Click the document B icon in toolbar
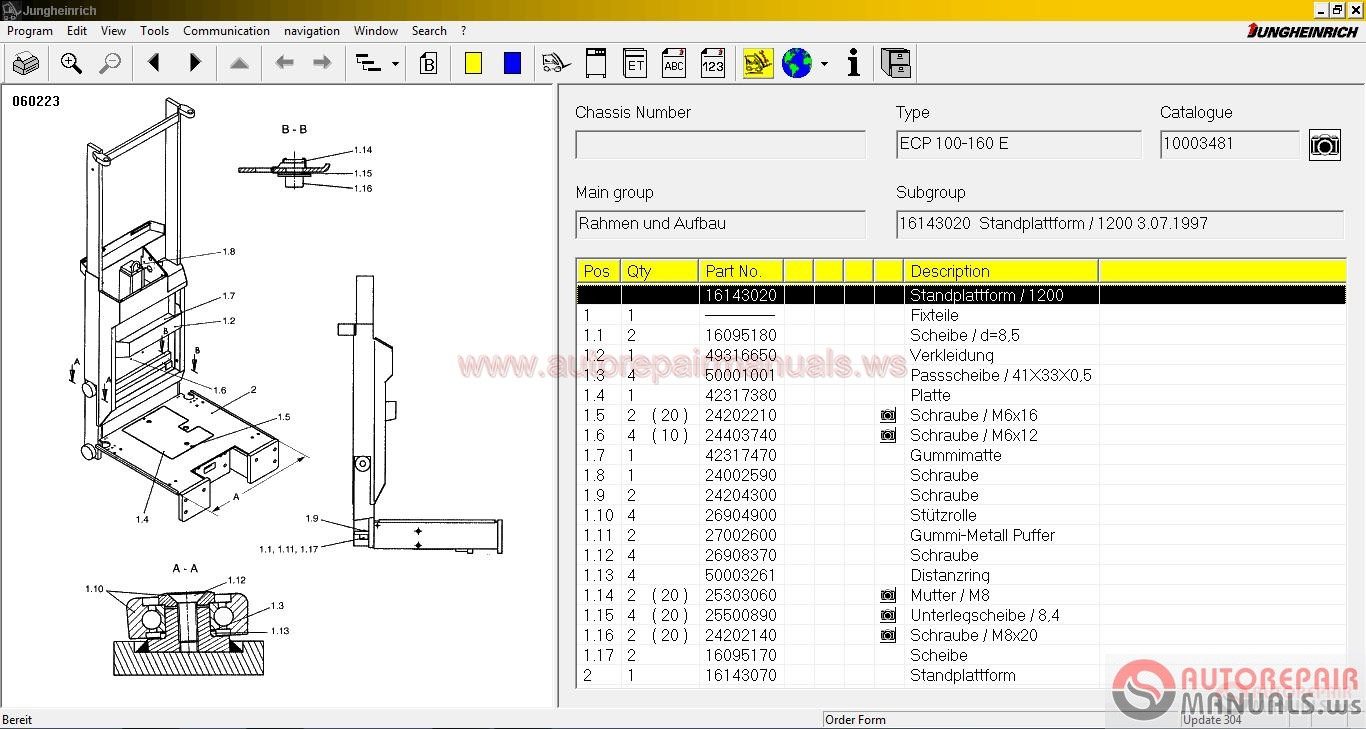Screen dimensions: 1366x729 click(x=428, y=63)
